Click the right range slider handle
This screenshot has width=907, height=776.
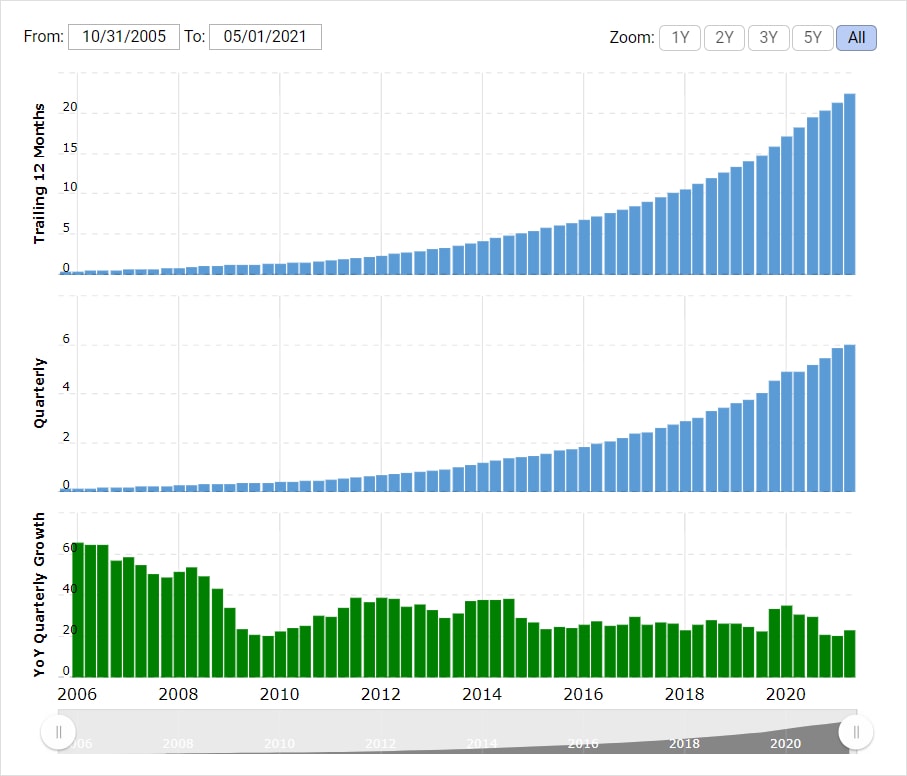(856, 732)
